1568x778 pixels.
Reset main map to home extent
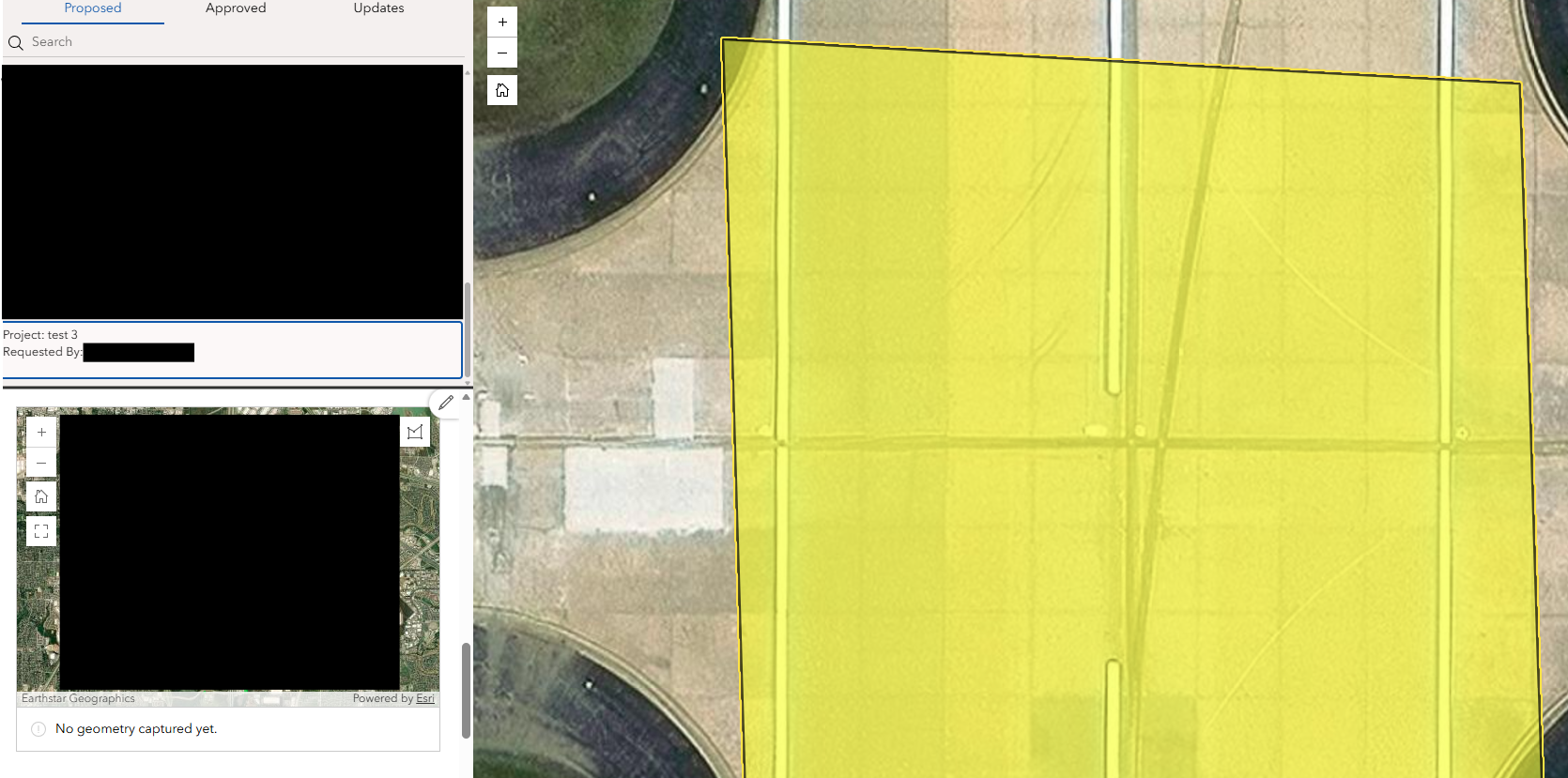[502, 90]
